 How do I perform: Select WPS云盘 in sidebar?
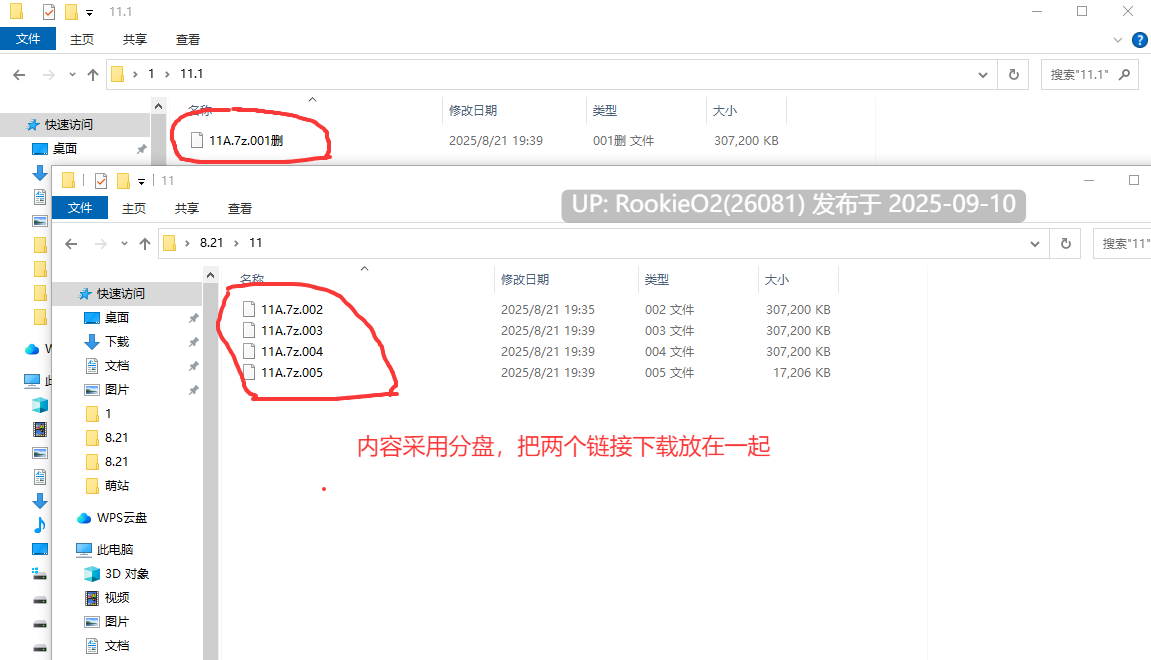point(122,518)
